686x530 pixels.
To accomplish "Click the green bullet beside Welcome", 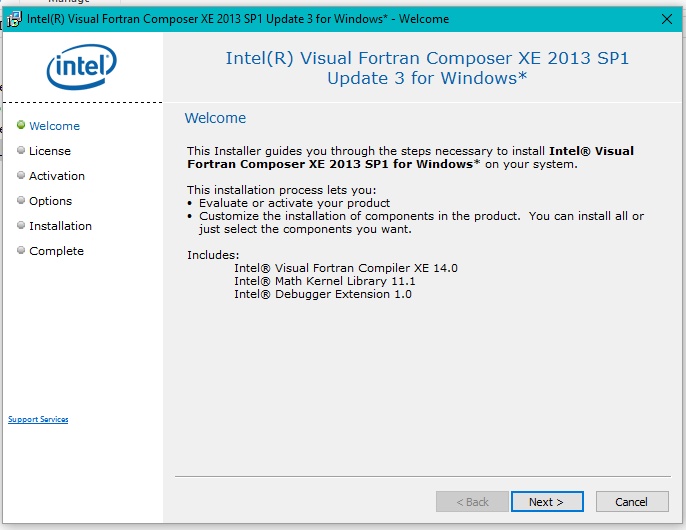I will (x=21, y=125).
